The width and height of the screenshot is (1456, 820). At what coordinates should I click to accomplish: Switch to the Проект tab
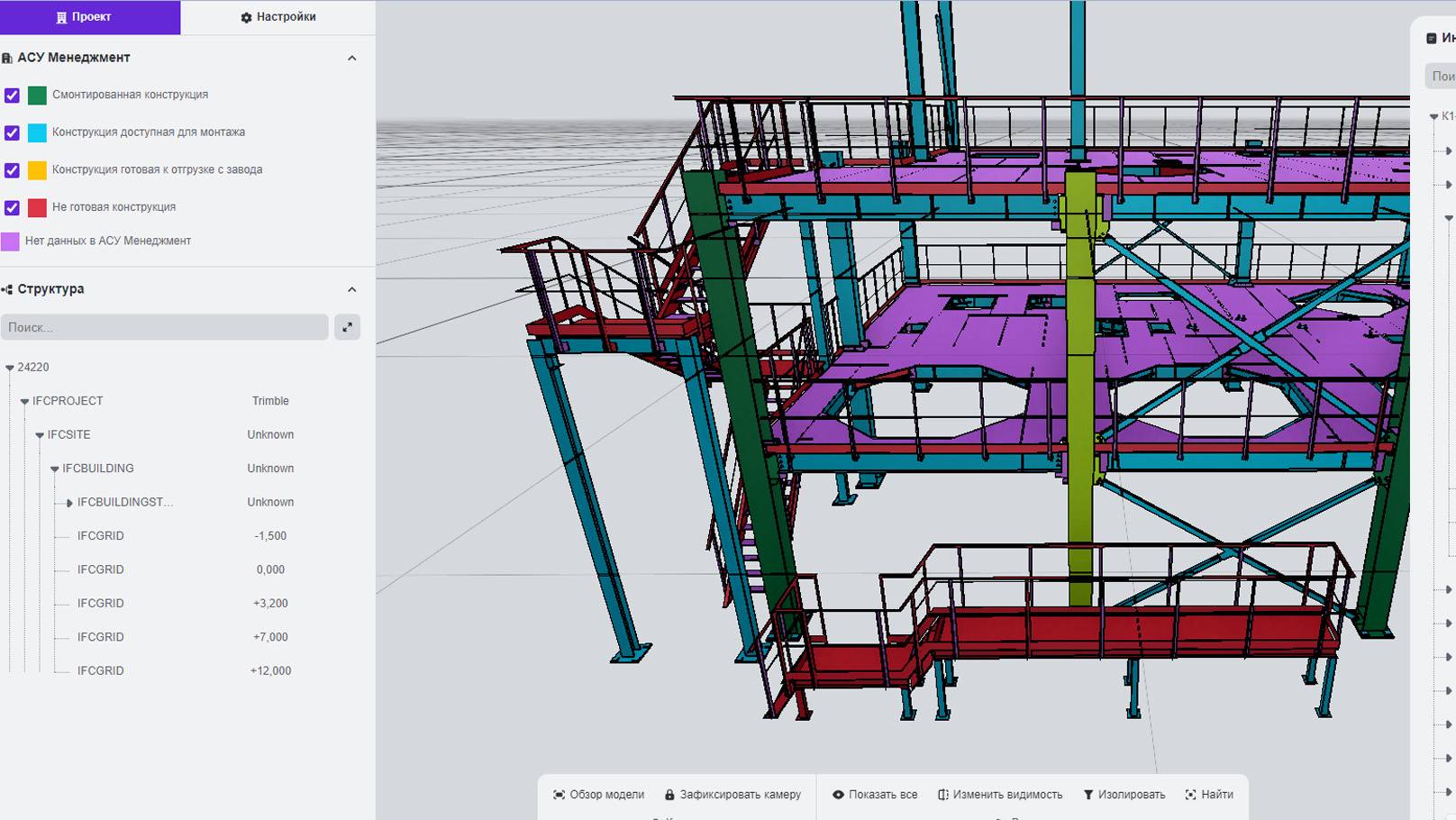[x=90, y=17]
